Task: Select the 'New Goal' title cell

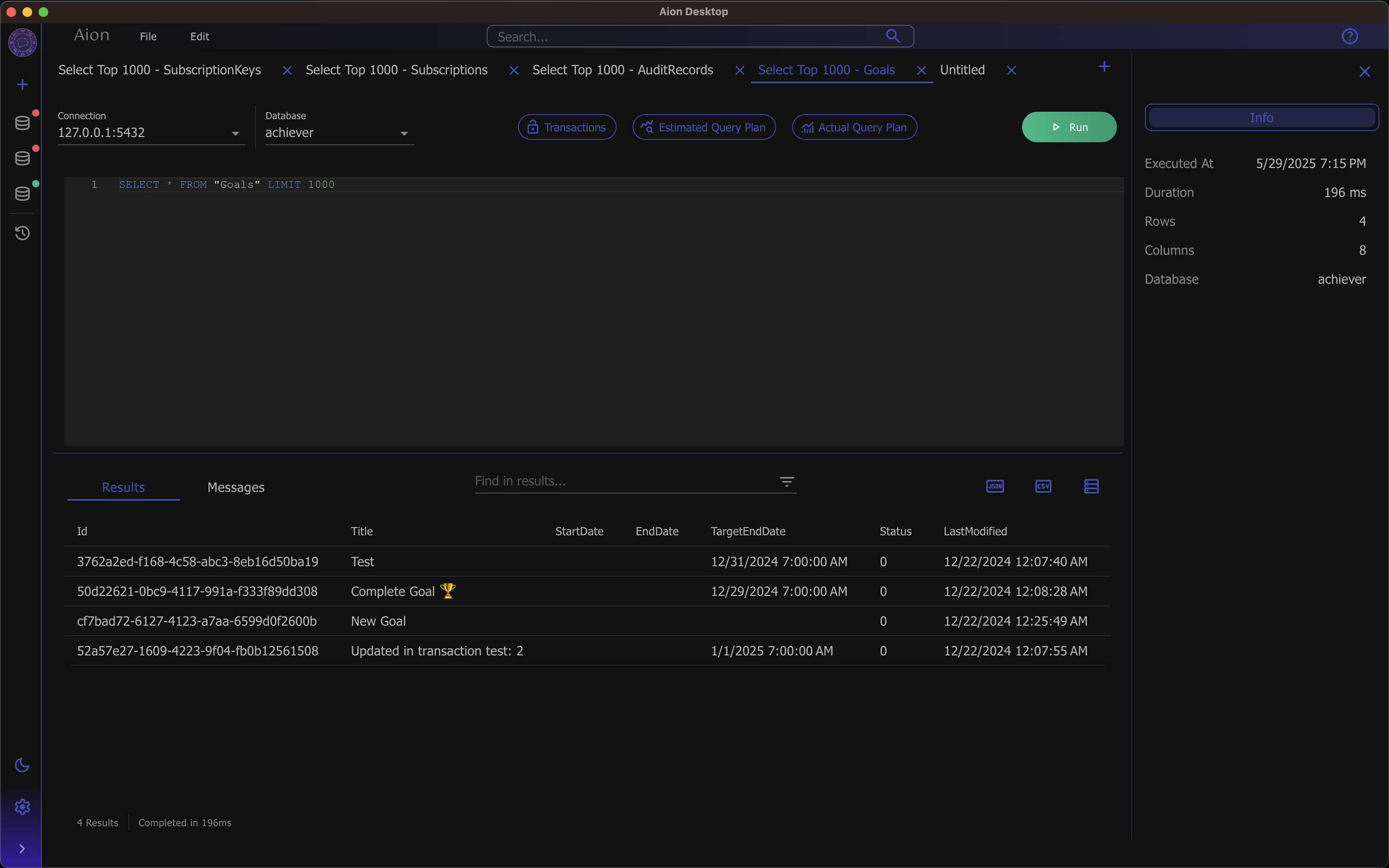Action: coord(378,621)
